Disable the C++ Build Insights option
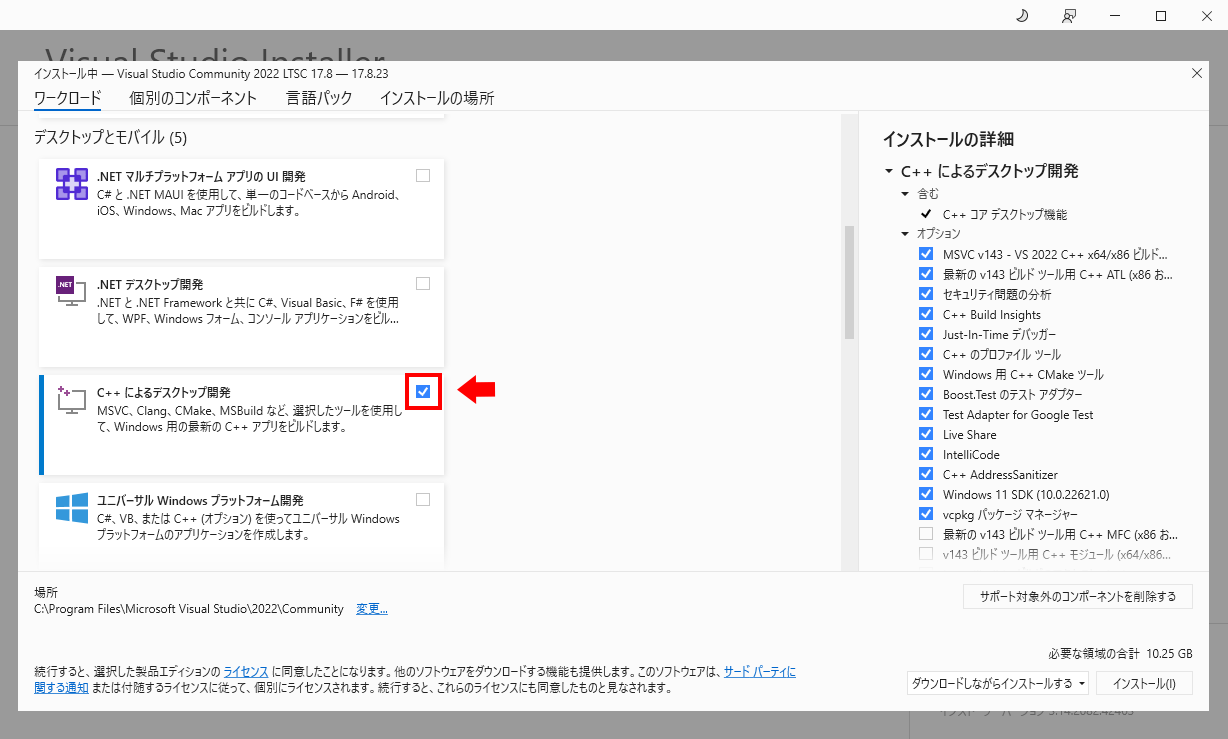Viewport: 1228px width, 739px height. [x=925, y=314]
